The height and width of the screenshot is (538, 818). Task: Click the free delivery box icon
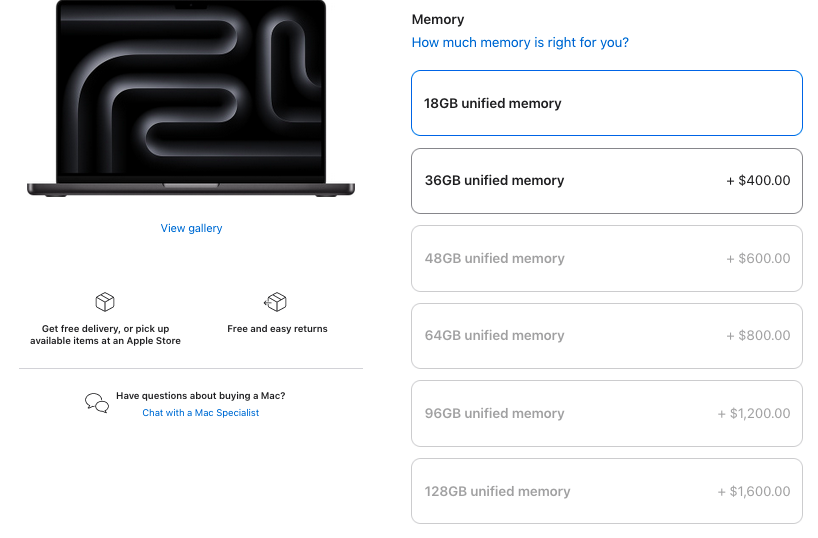(105, 302)
